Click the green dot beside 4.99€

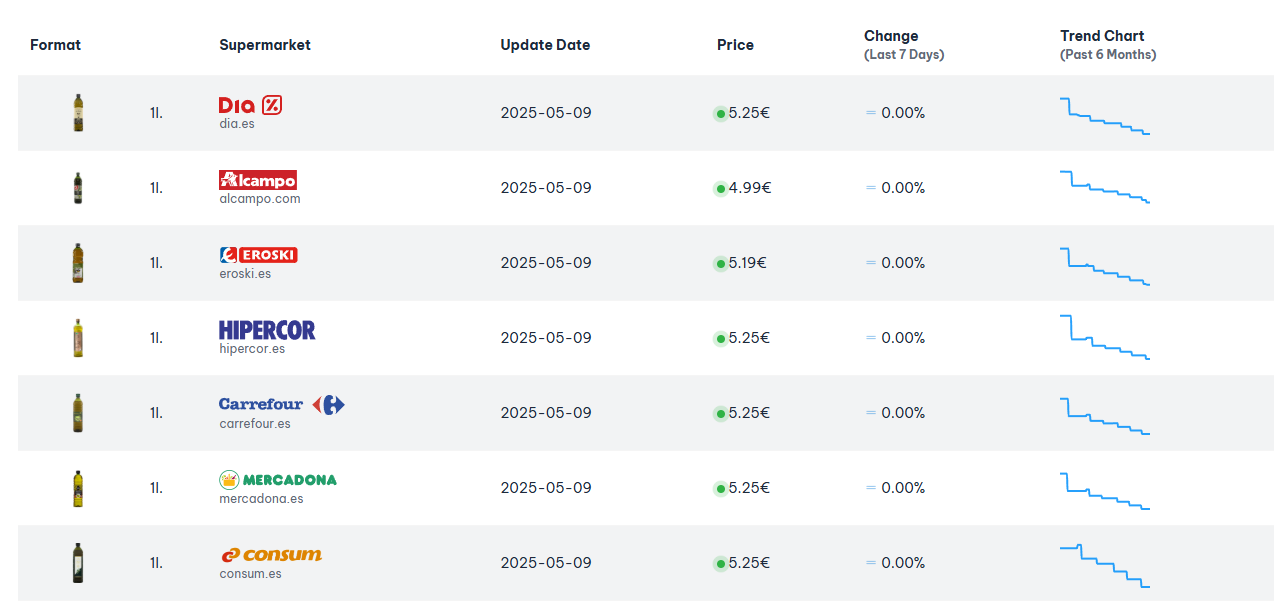(x=720, y=189)
